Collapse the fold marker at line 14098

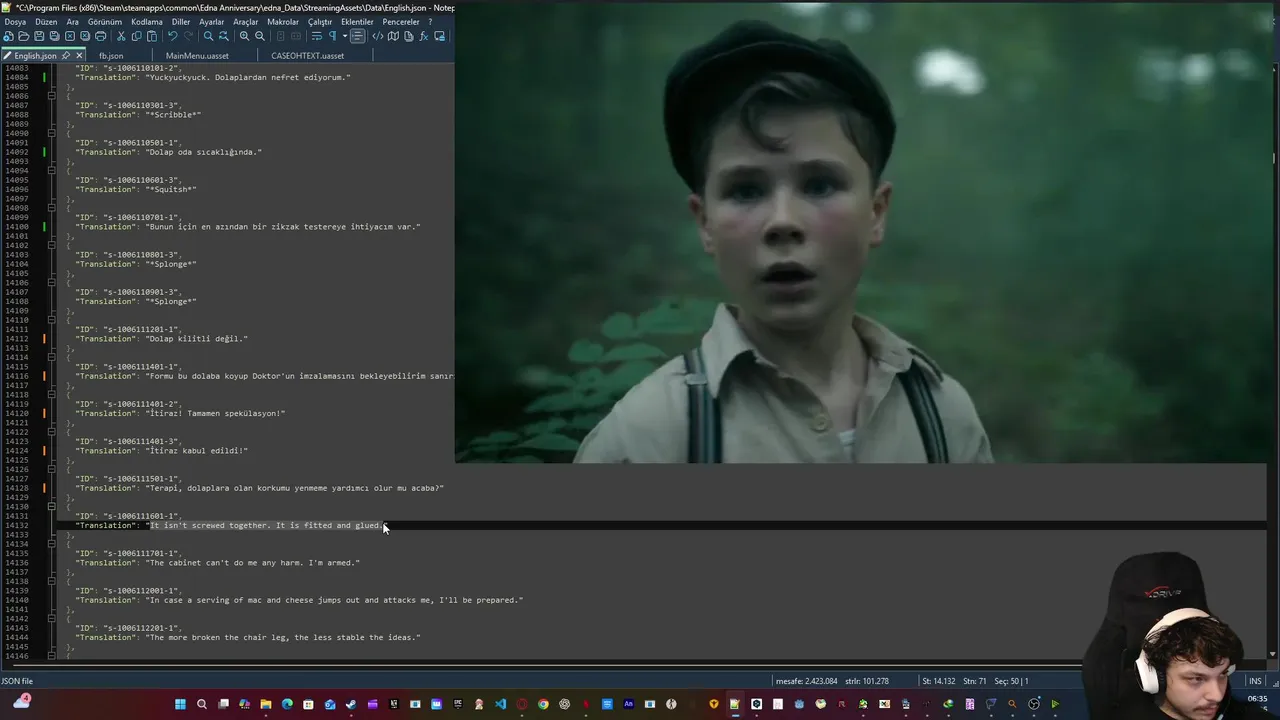tap(52, 208)
